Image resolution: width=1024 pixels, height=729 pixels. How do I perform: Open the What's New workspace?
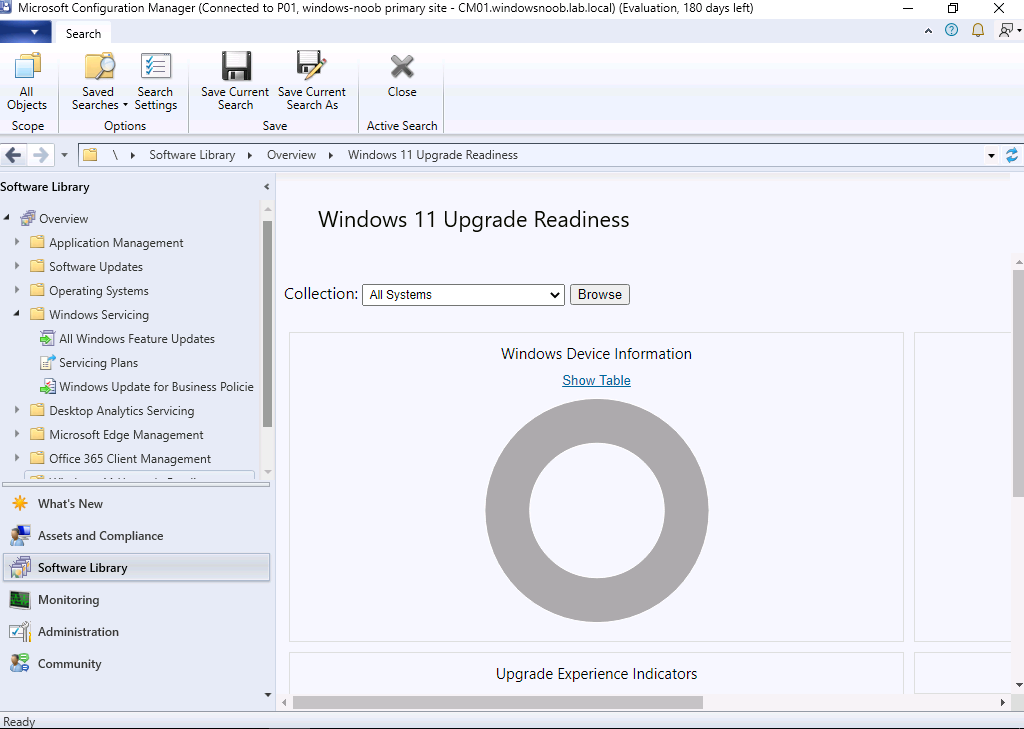pos(136,504)
